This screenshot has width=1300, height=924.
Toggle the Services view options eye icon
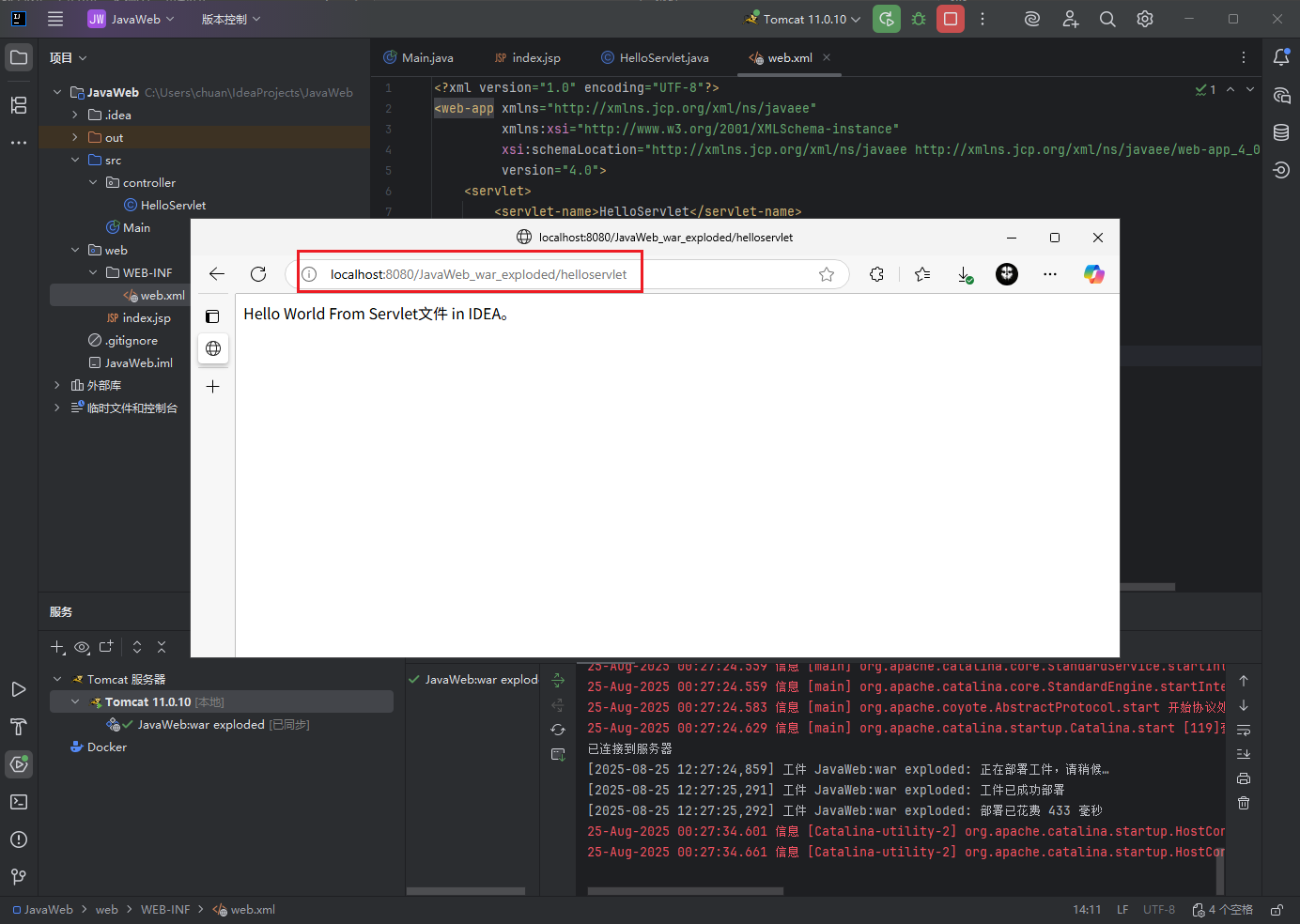82,647
